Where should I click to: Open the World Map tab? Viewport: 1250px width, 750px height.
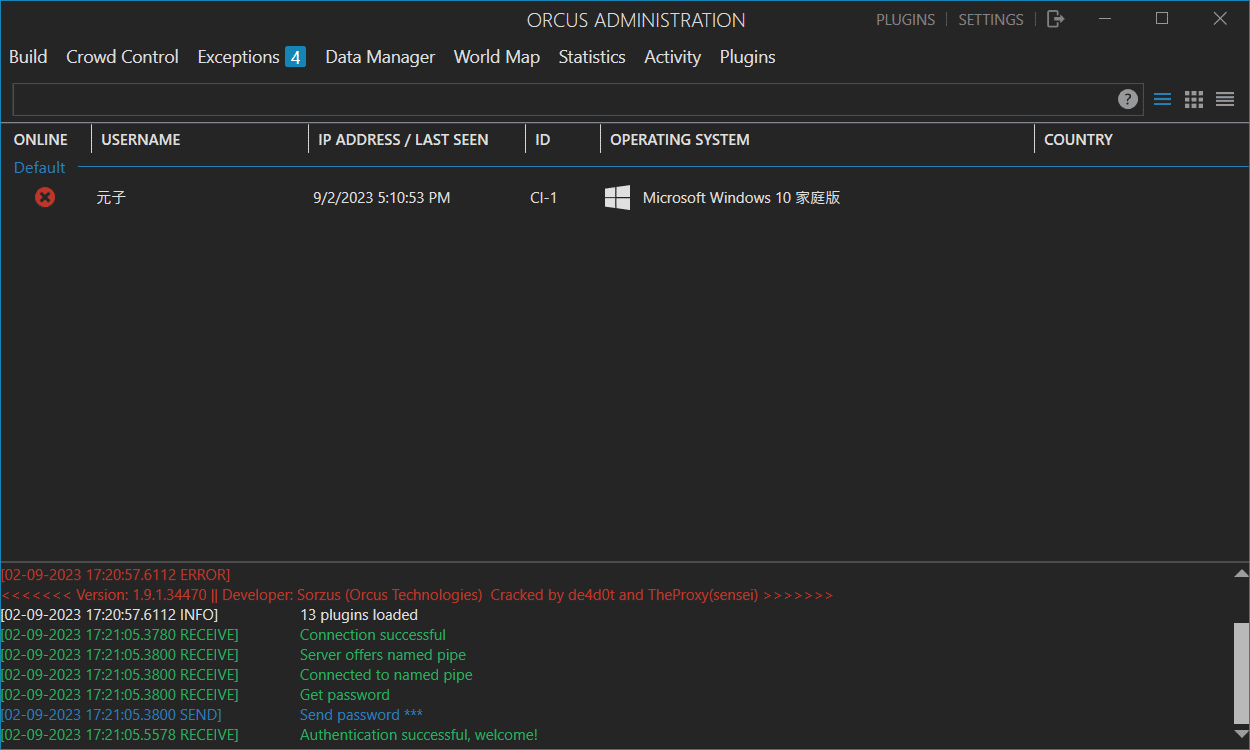pyautogui.click(x=496, y=57)
